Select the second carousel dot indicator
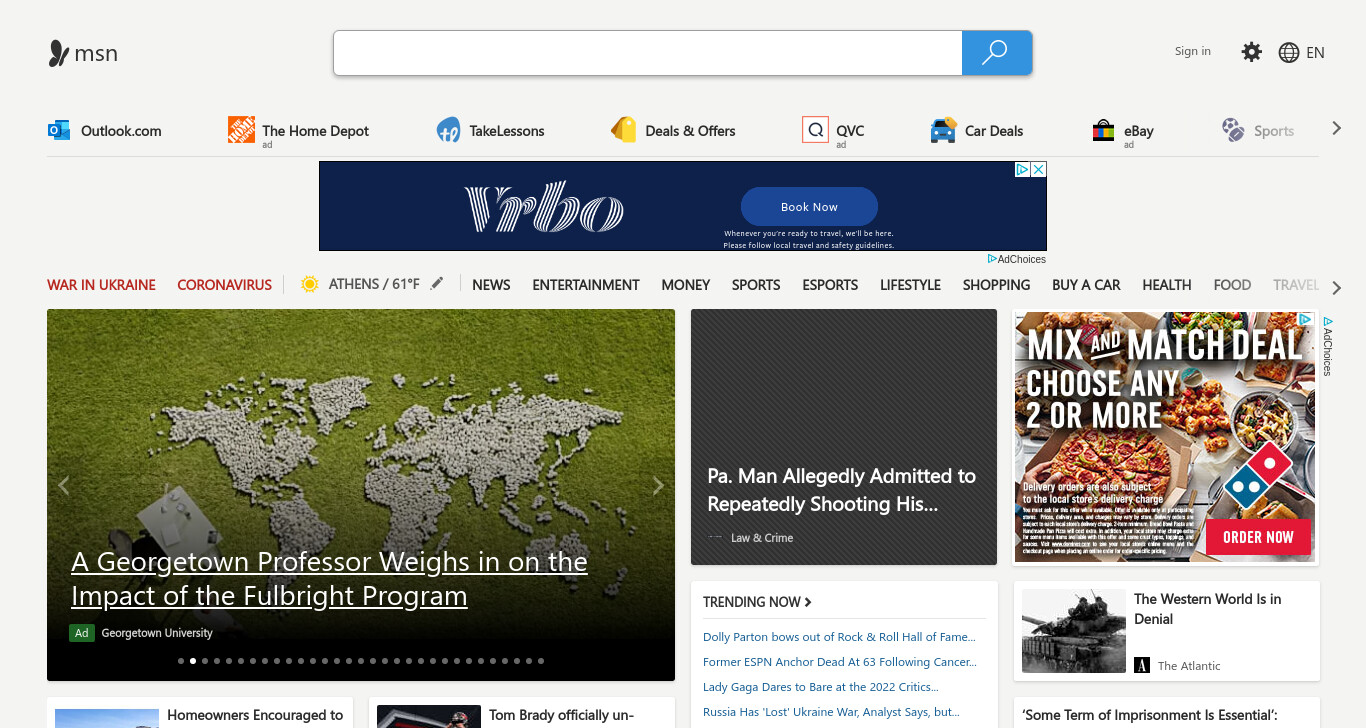Screen dimensions: 1366x728 click(193, 661)
